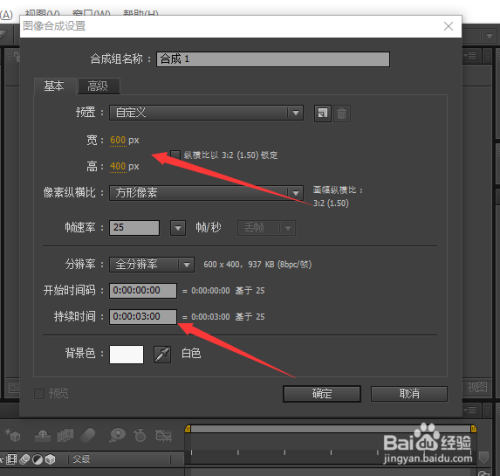Viewport: 500px width, 476px height.
Task: Click the 3D cube switch icon in timeline
Action: pos(50,459)
